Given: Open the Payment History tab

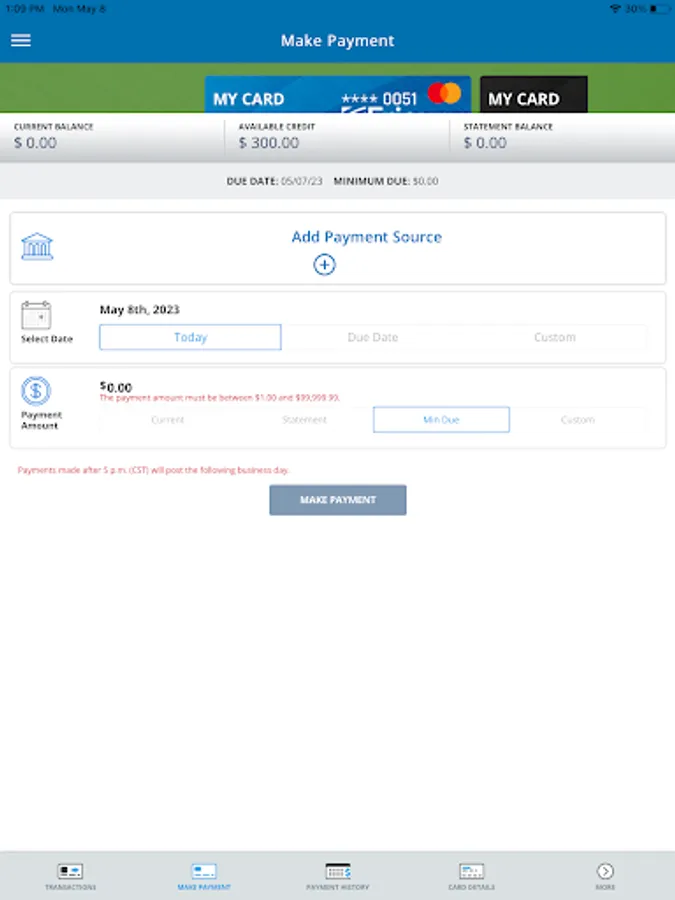Looking at the screenshot, I should [338, 876].
